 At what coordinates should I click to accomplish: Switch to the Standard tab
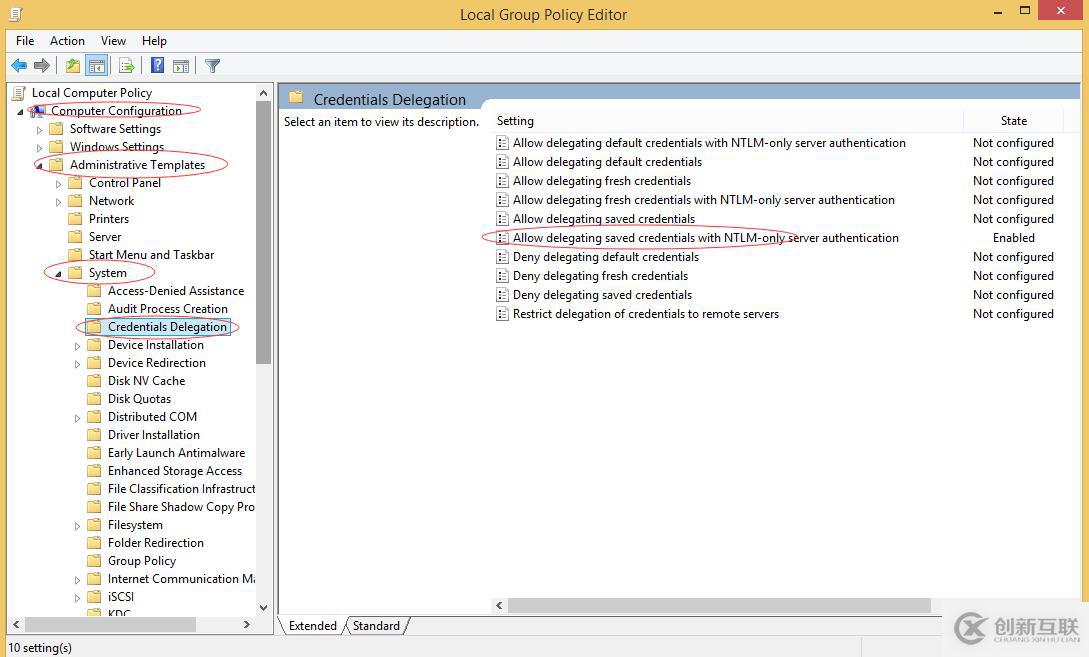[x=376, y=626]
